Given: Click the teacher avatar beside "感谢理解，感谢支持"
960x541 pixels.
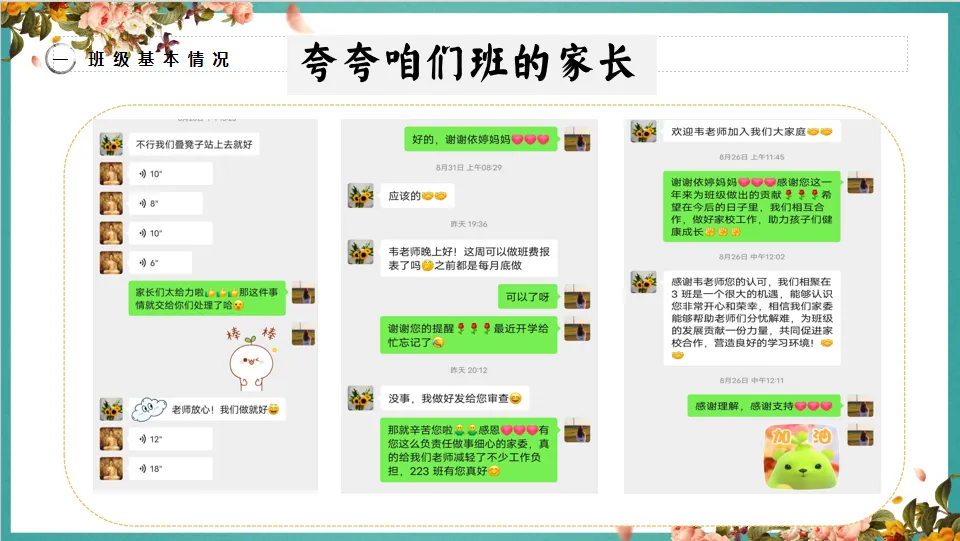Looking at the screenshot, I should coord(860,406).
